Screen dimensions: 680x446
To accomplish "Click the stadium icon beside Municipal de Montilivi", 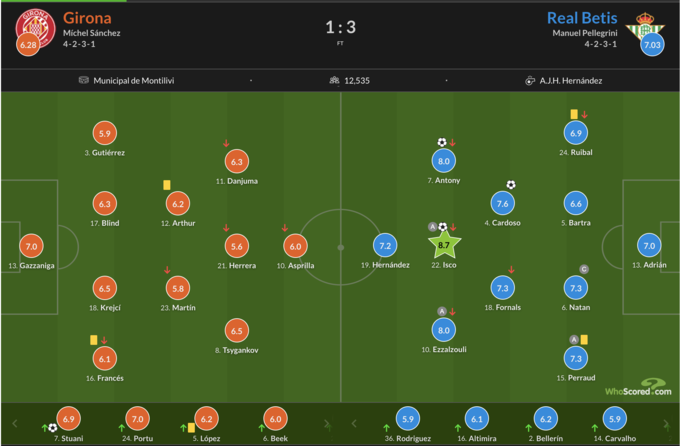I will 83,81.
